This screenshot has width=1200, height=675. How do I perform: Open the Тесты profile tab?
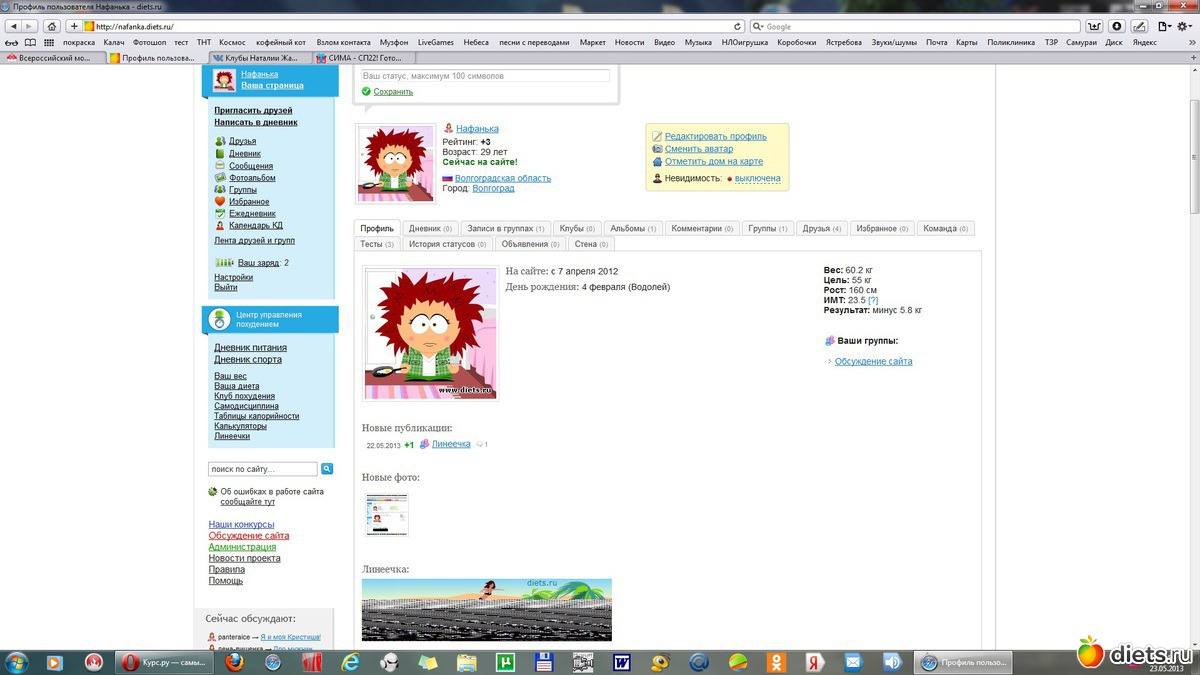coord(377,244)
